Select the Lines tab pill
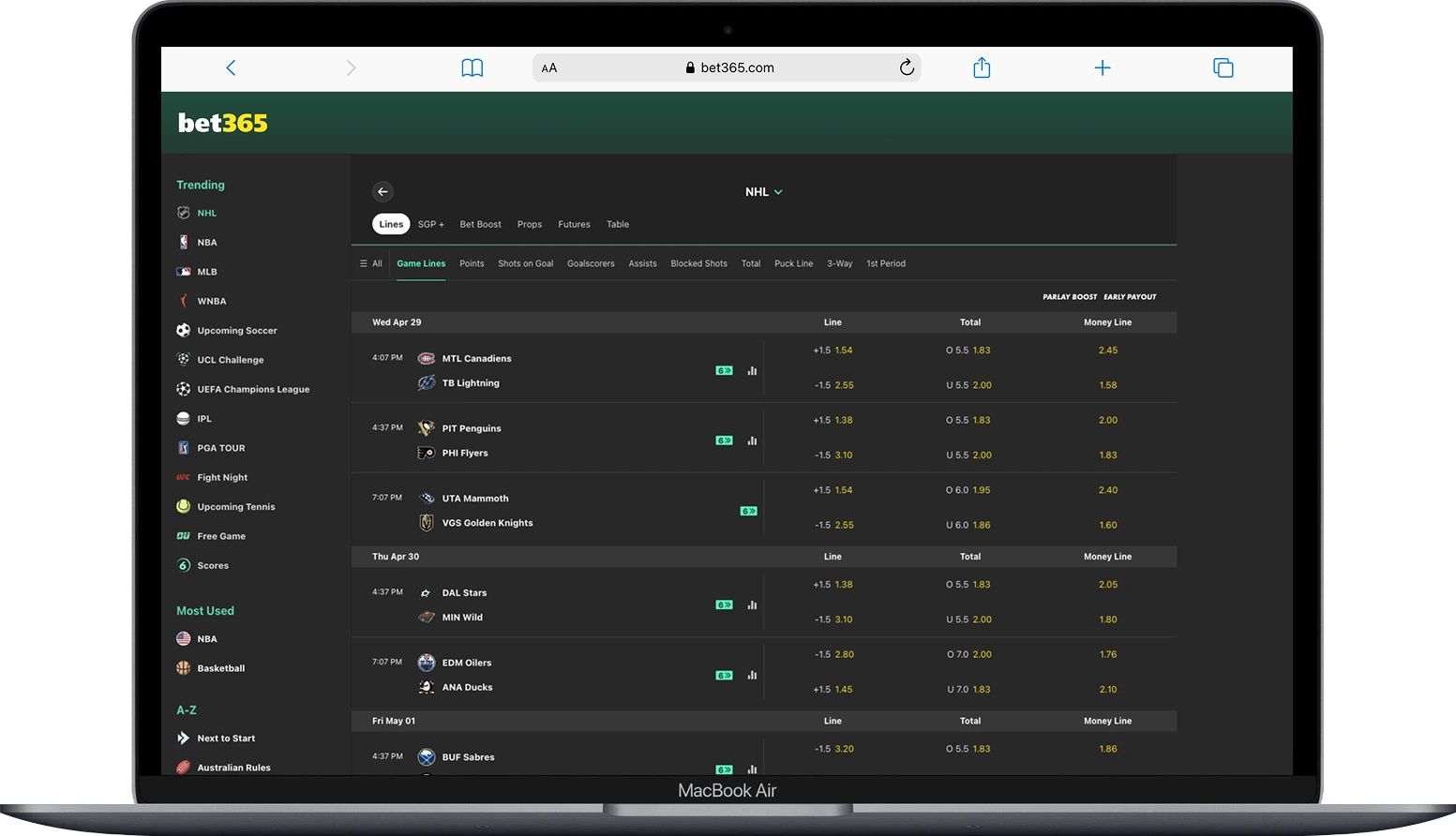1456x836 pixels. click(x=391, y=224)
